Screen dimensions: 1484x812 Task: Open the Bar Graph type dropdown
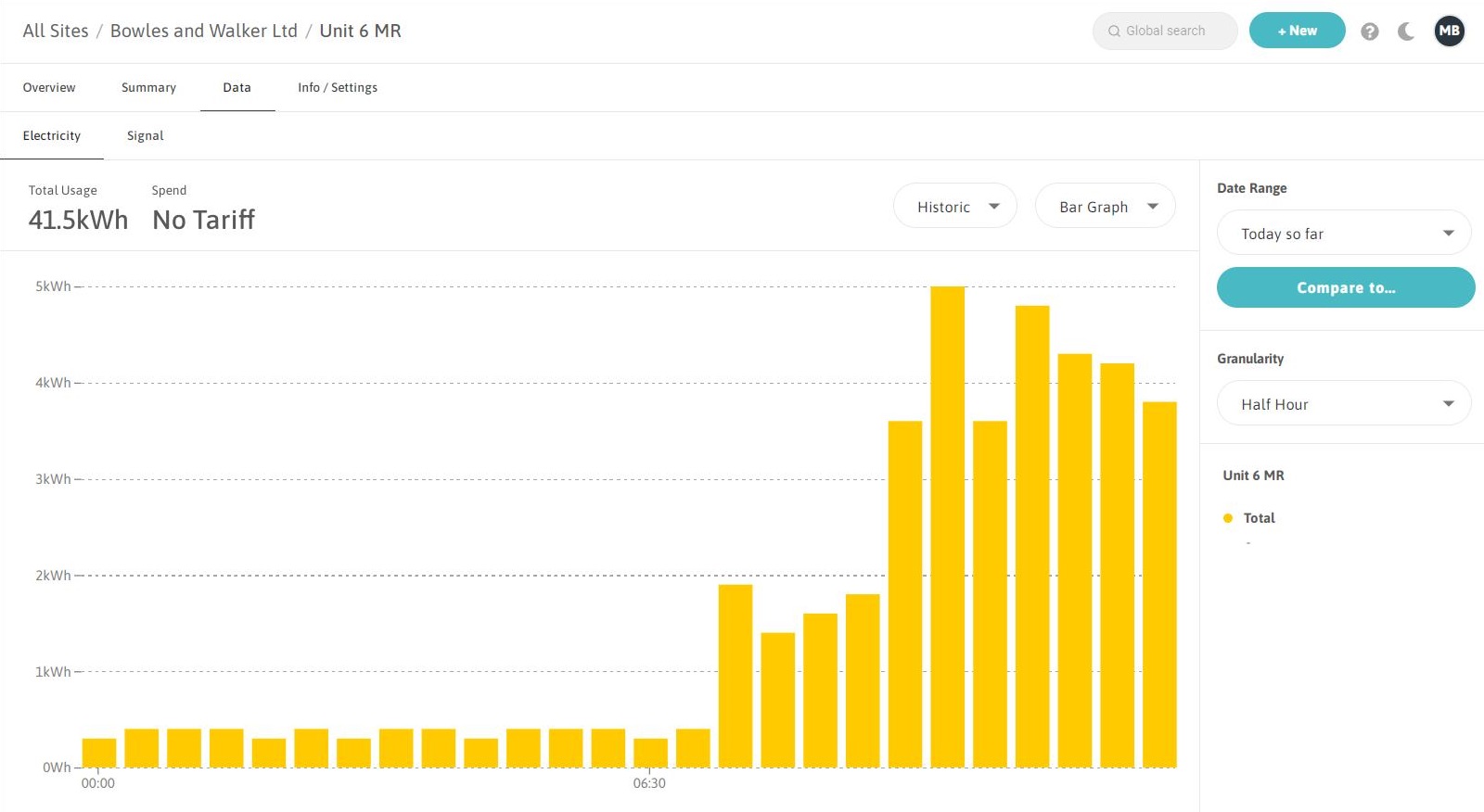[1106, 206]
